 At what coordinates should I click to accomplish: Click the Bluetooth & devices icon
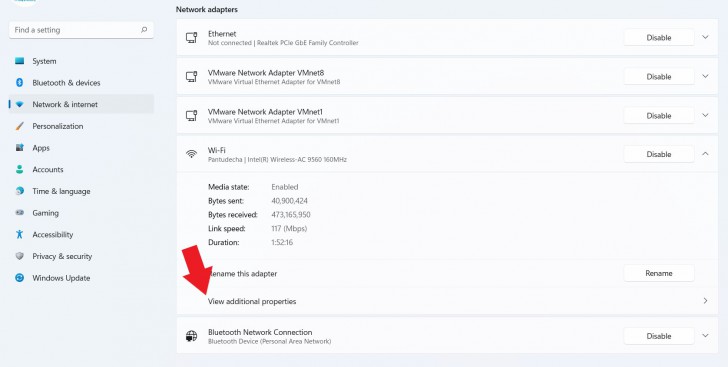point(20,83)
